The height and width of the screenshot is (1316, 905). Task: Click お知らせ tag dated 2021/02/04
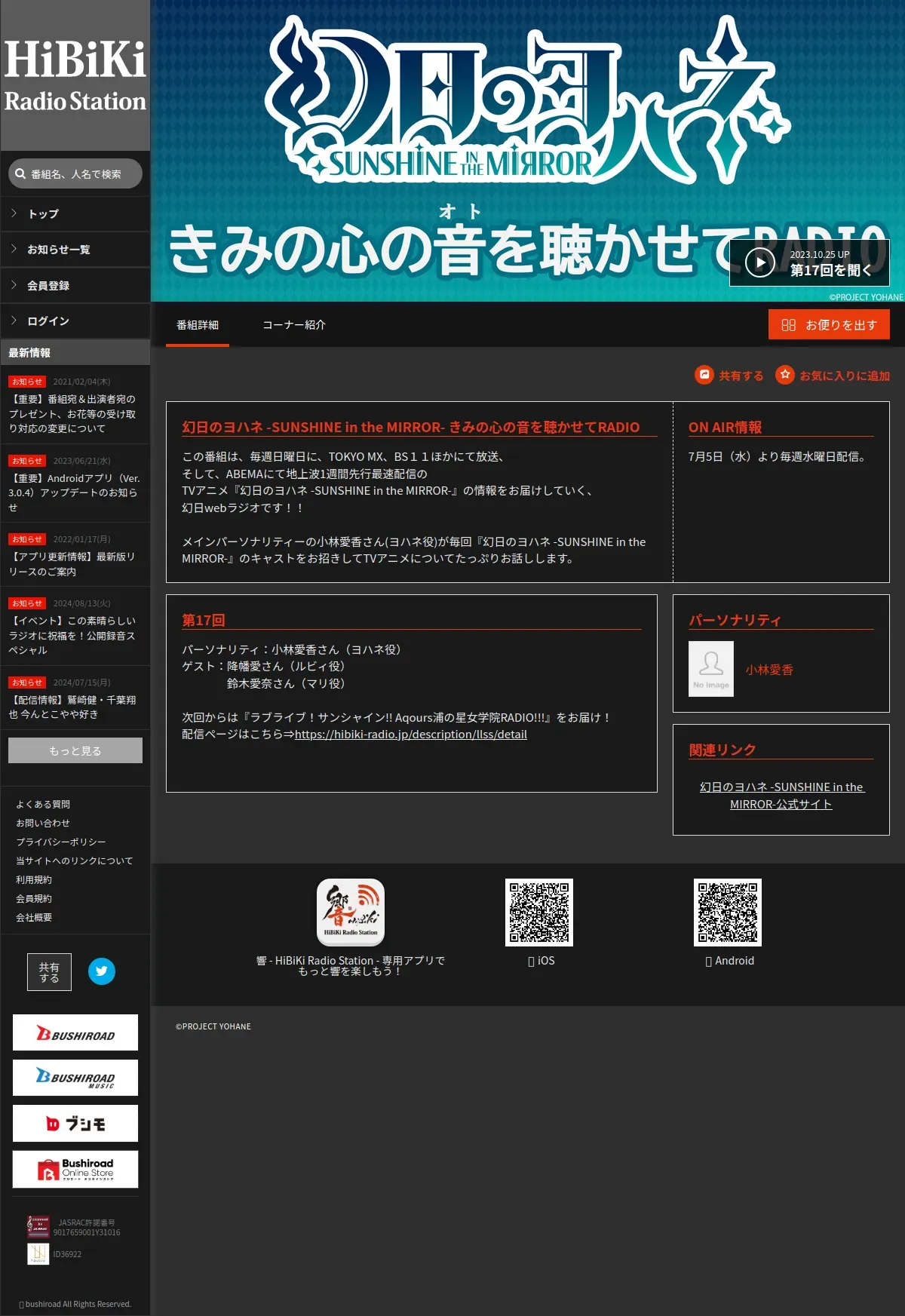pos(27,382)
